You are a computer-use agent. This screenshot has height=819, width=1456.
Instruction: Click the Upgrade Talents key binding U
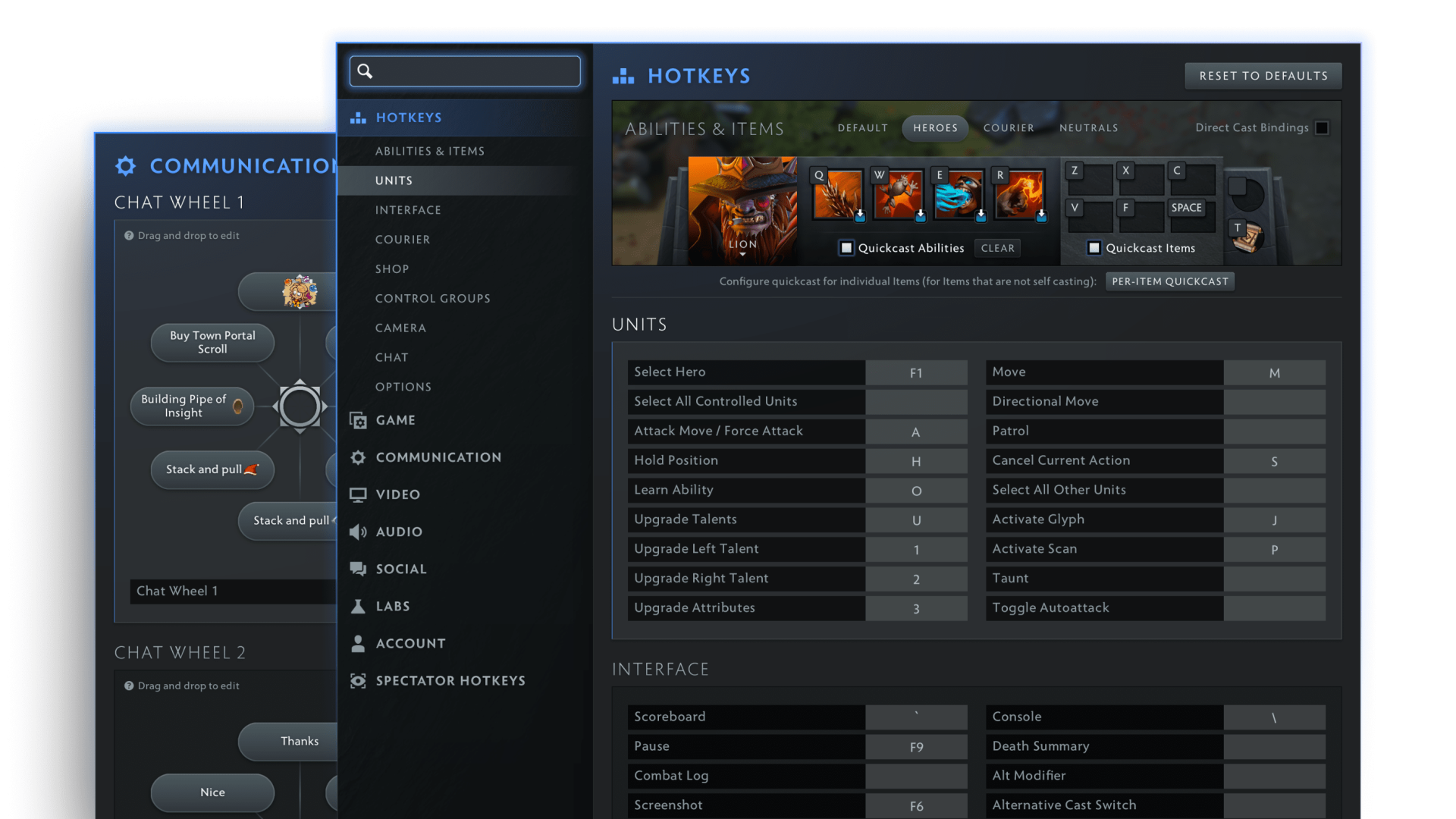(916, 520)
